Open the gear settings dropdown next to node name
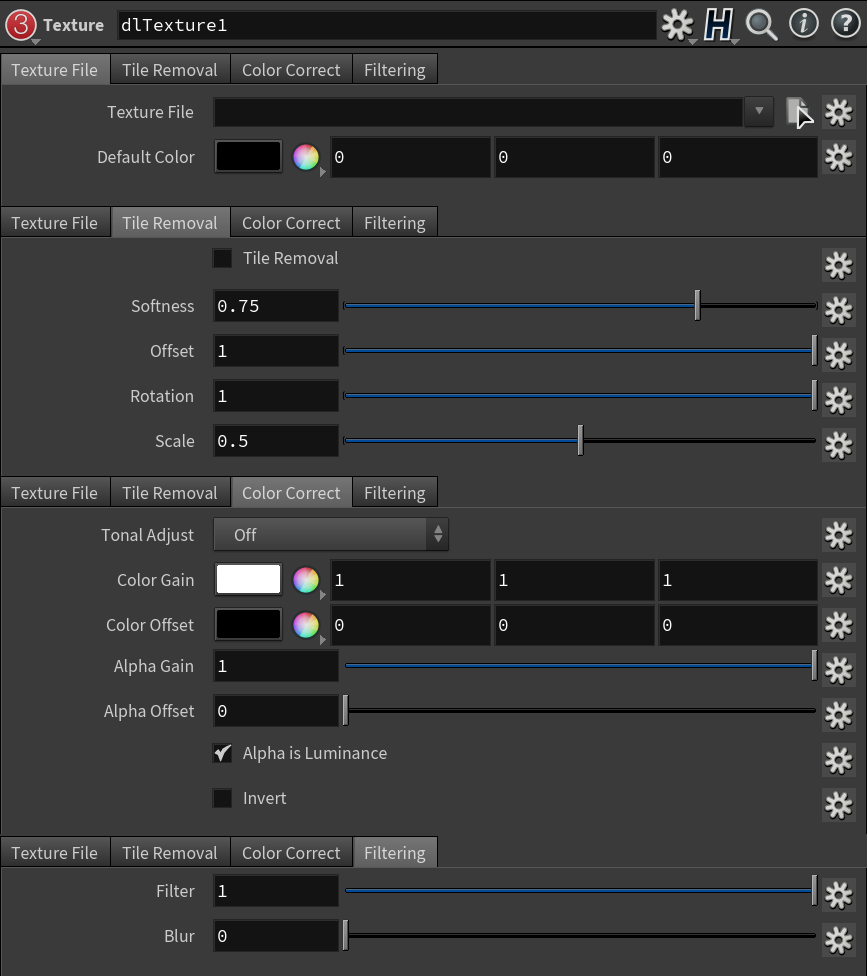This screenshot has height=976, width=867. (678, 25)
